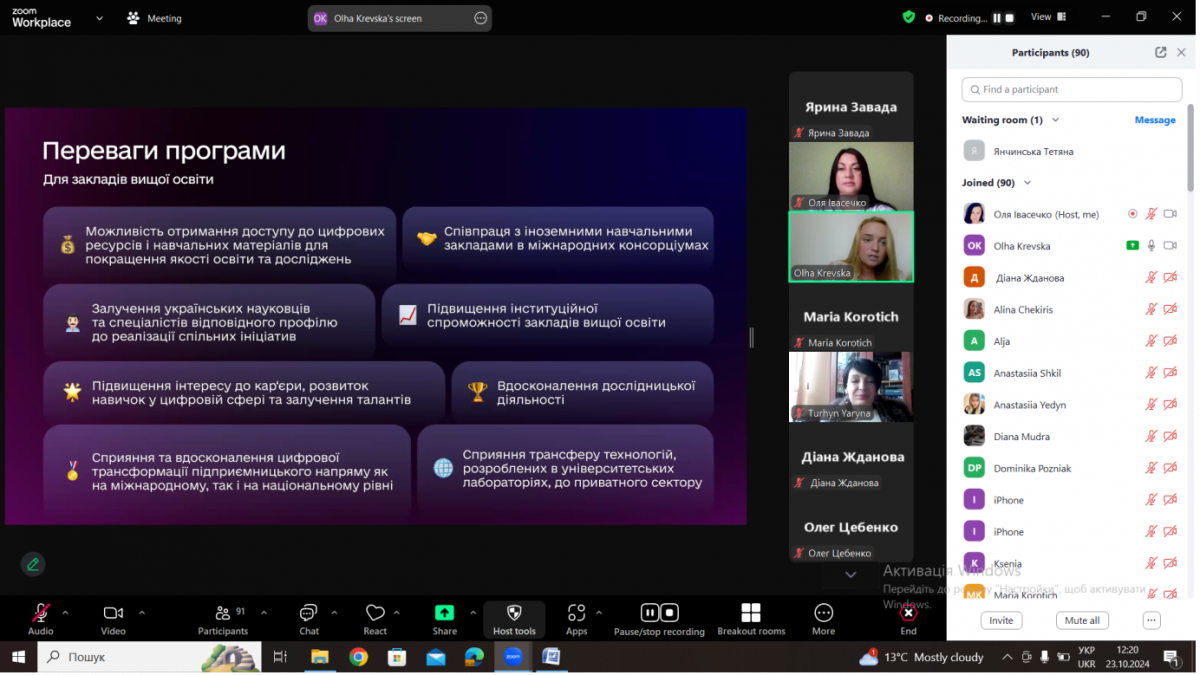
Task: Open Microsoft Edge from the taskbar
Action: coord(474,657)
